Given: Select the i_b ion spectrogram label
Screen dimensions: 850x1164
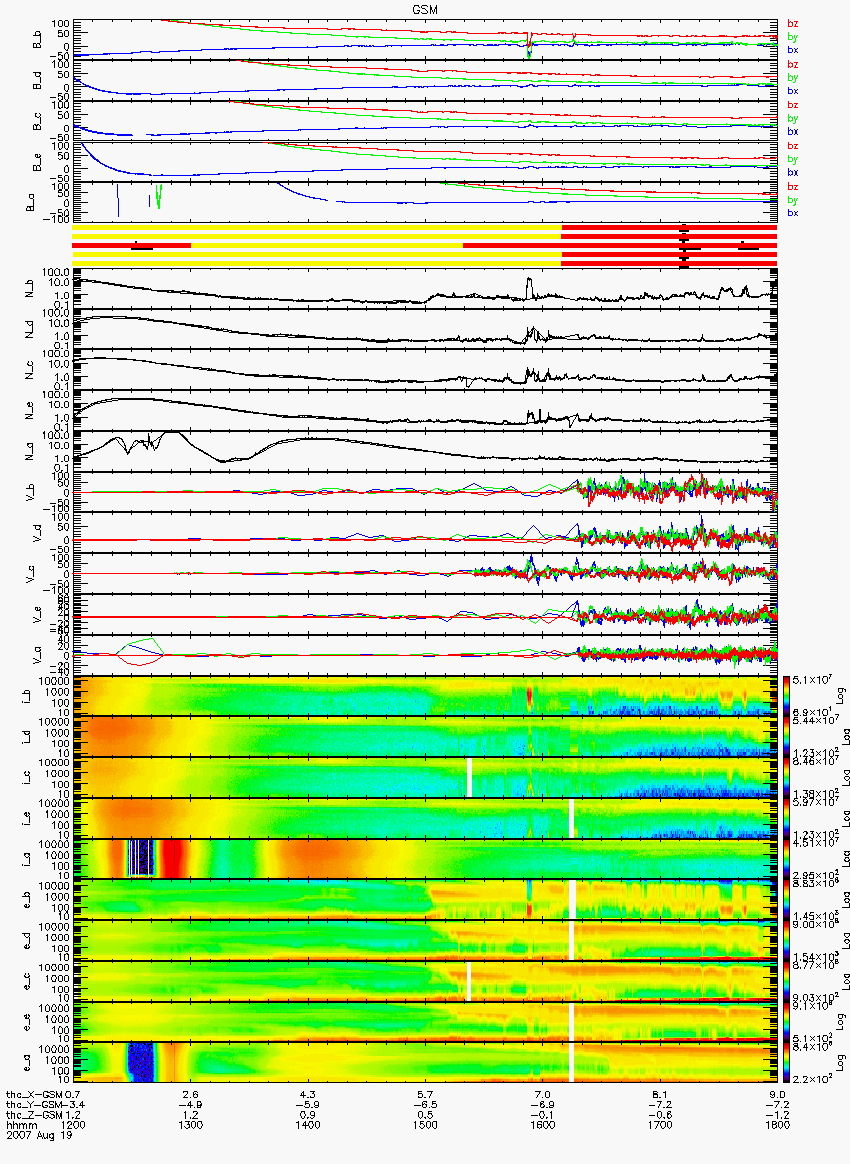Looking at the screenshot, I should (27, 698).
